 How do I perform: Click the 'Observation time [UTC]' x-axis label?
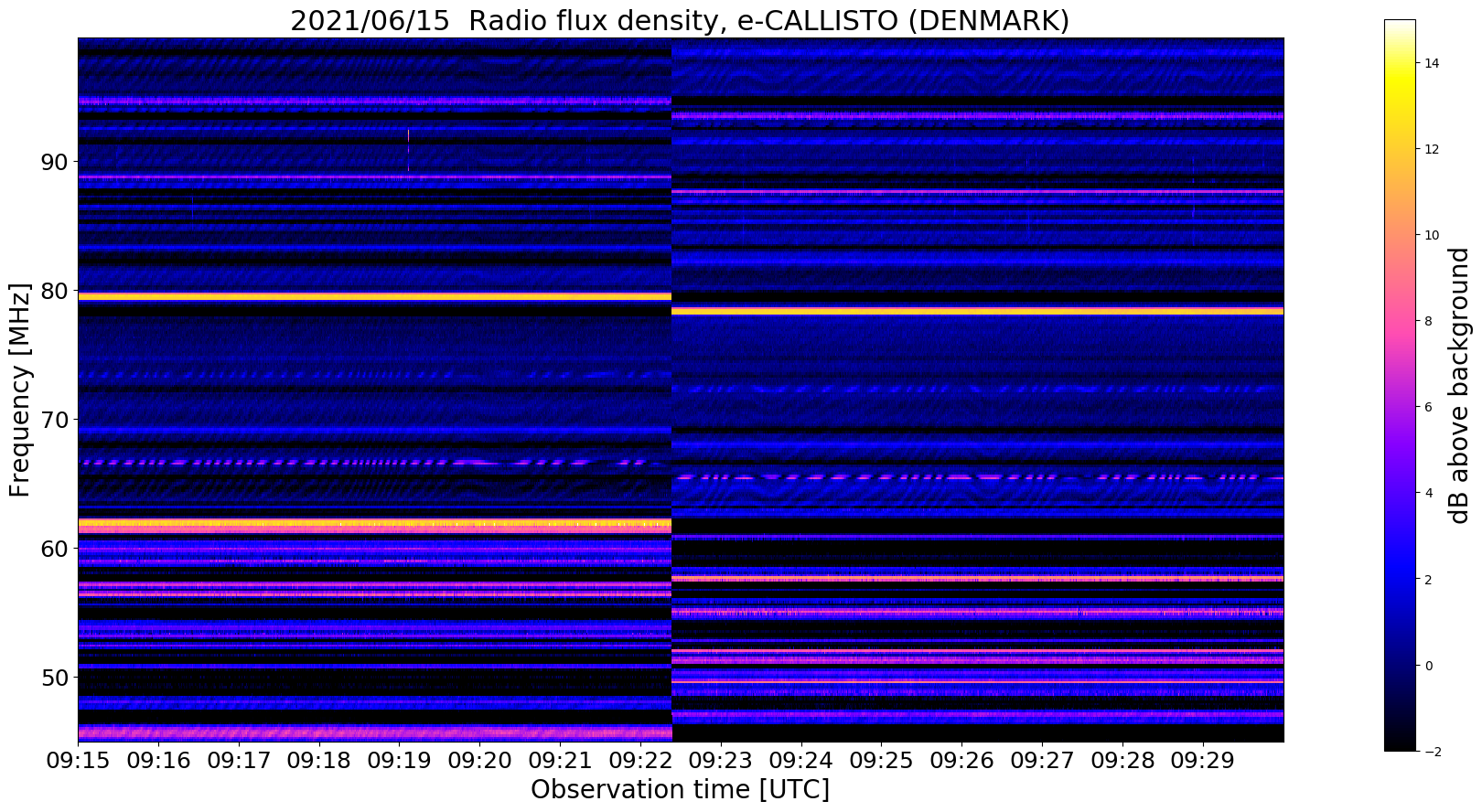(680, 789)
